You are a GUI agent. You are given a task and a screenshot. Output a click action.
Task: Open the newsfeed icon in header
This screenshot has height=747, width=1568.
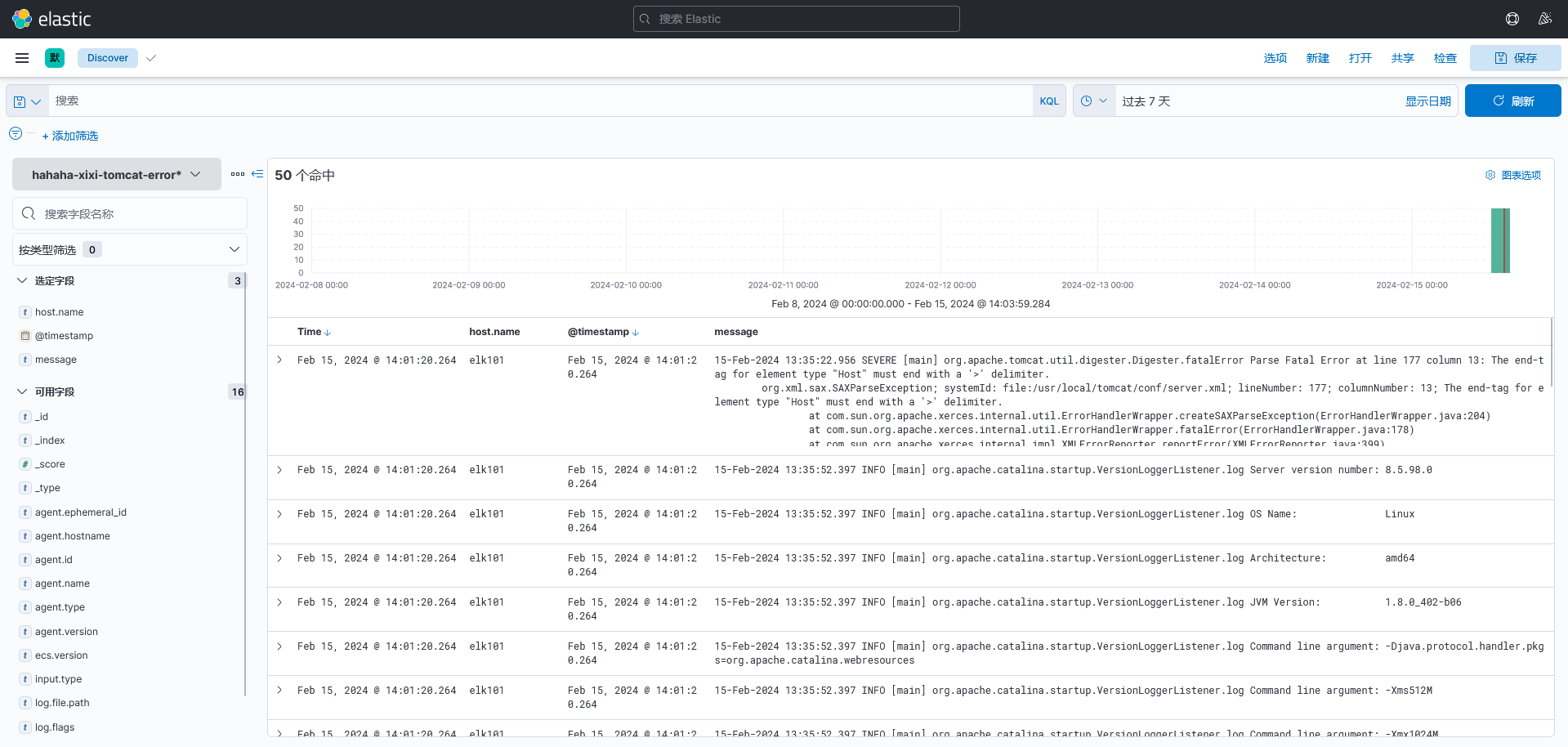click(1544, 19)
